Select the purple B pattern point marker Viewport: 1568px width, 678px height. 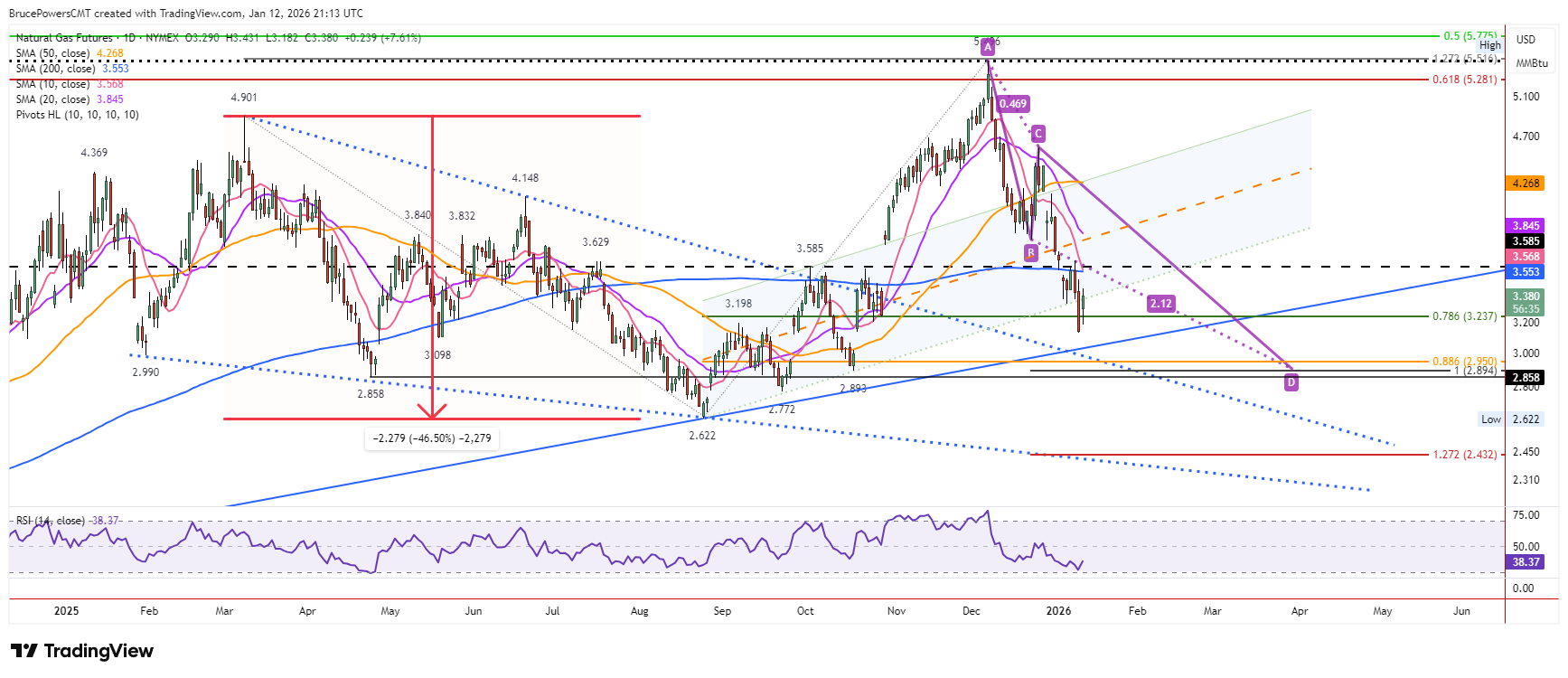1031,252
